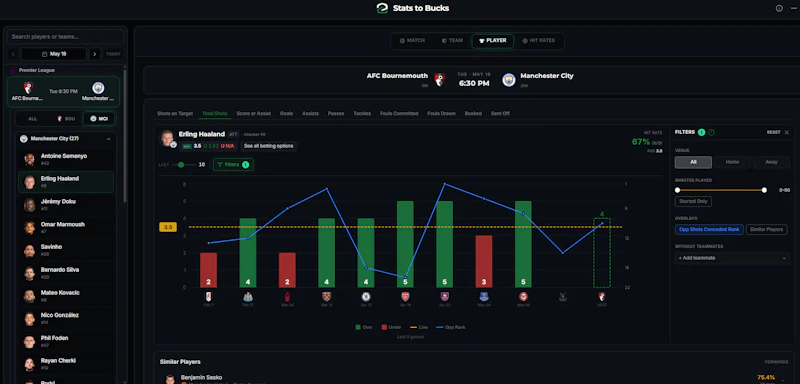Select Omar Marmoush in the player list
The height and width of the screenshot is (384, 800).
66,227
